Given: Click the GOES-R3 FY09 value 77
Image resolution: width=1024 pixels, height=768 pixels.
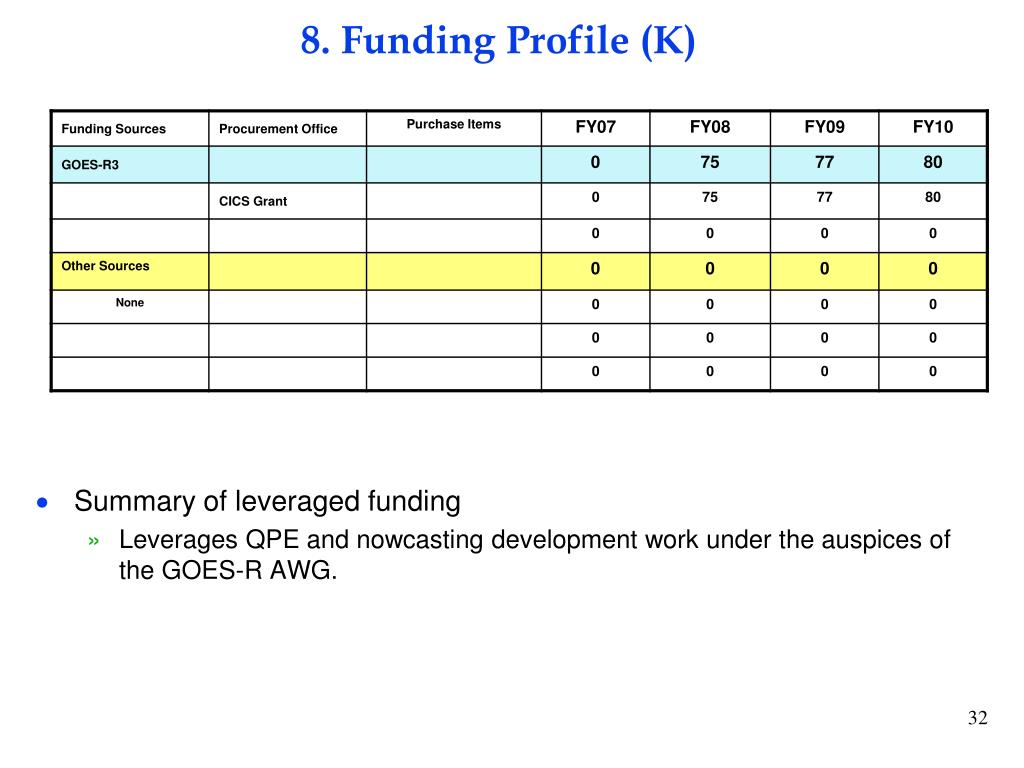Looking at the screenshot, I should (x=824, y=162).
